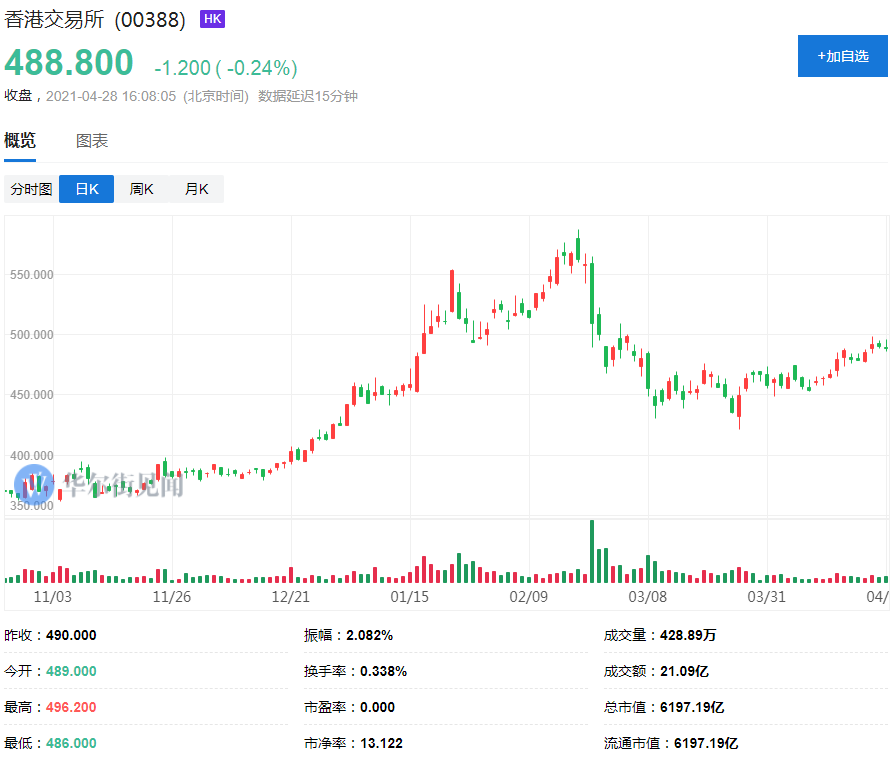Screen dimensions: 891x758
Task: Switch chart to 周K view
Action: click(x=142, y=189)
